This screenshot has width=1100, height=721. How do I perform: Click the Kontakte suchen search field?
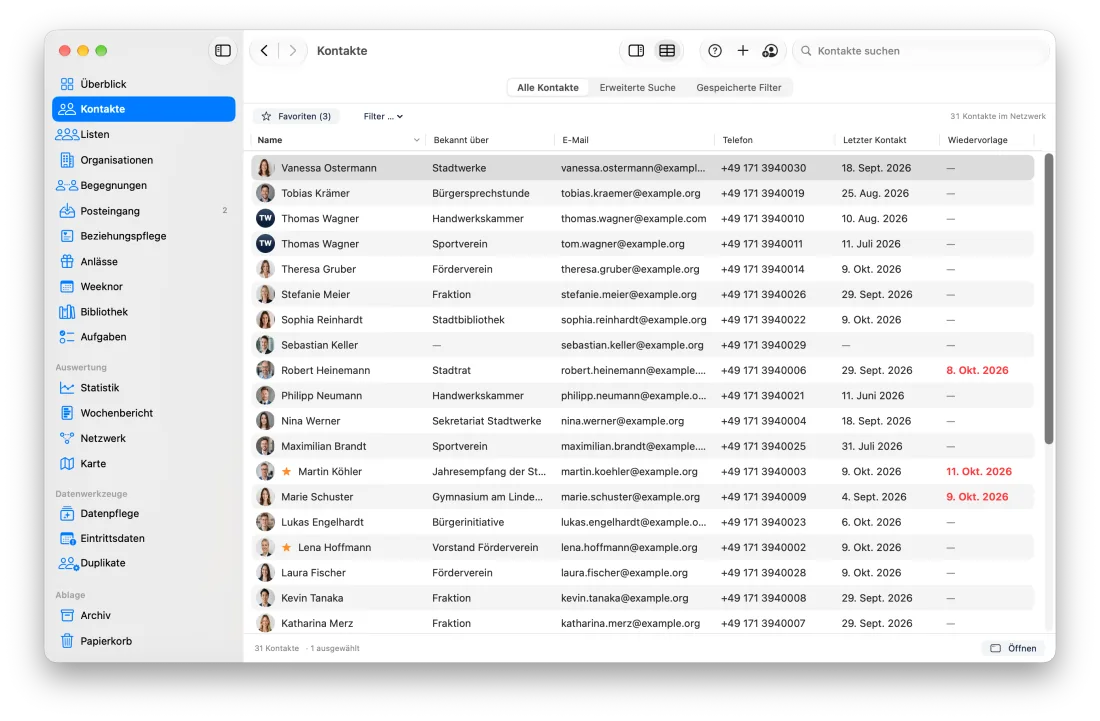coord(923,50)
